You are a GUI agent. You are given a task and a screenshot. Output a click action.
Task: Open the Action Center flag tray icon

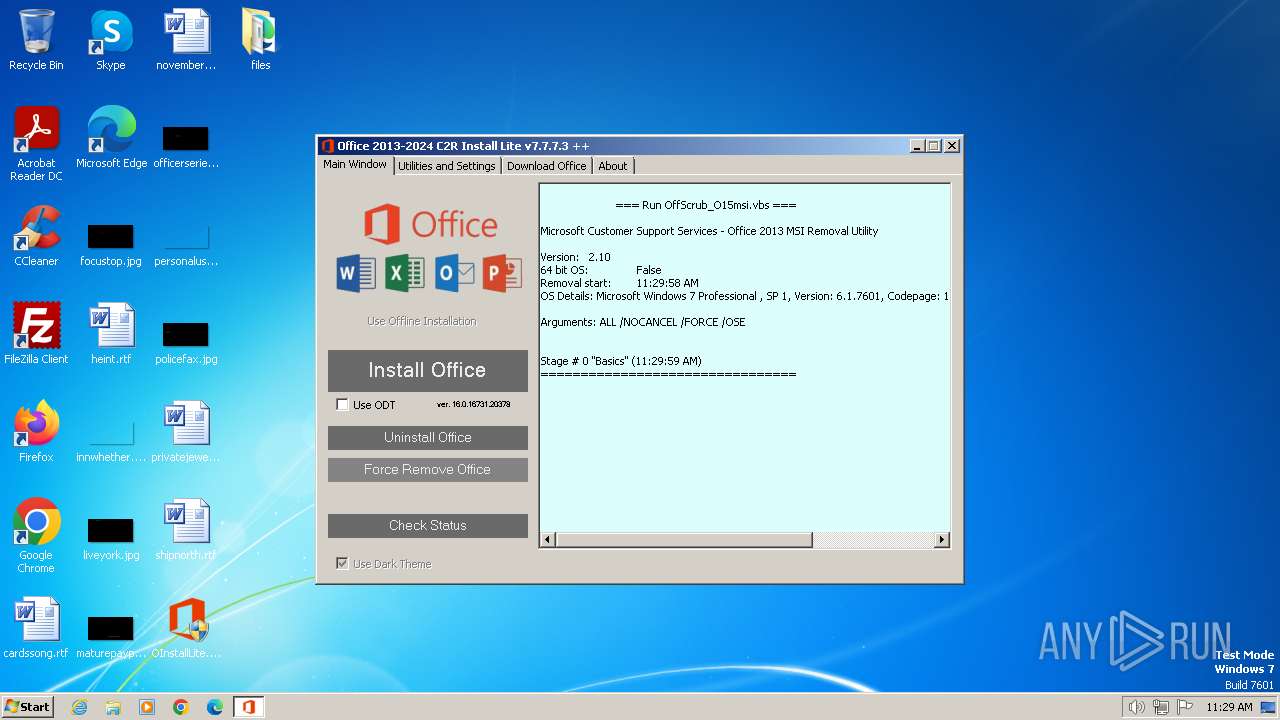1186,707
